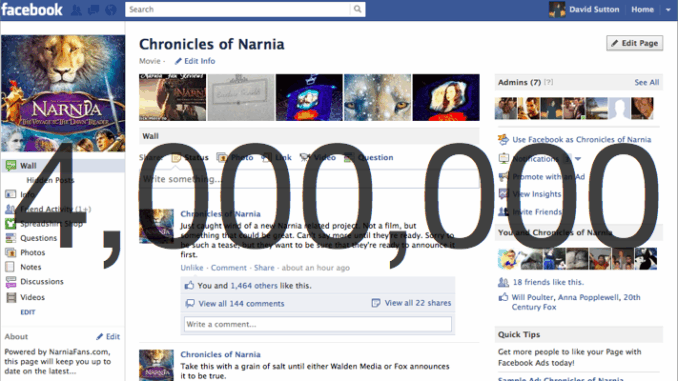Open second post's Chronicles of Narnia name link
The image size is (678, 381).
220,354
